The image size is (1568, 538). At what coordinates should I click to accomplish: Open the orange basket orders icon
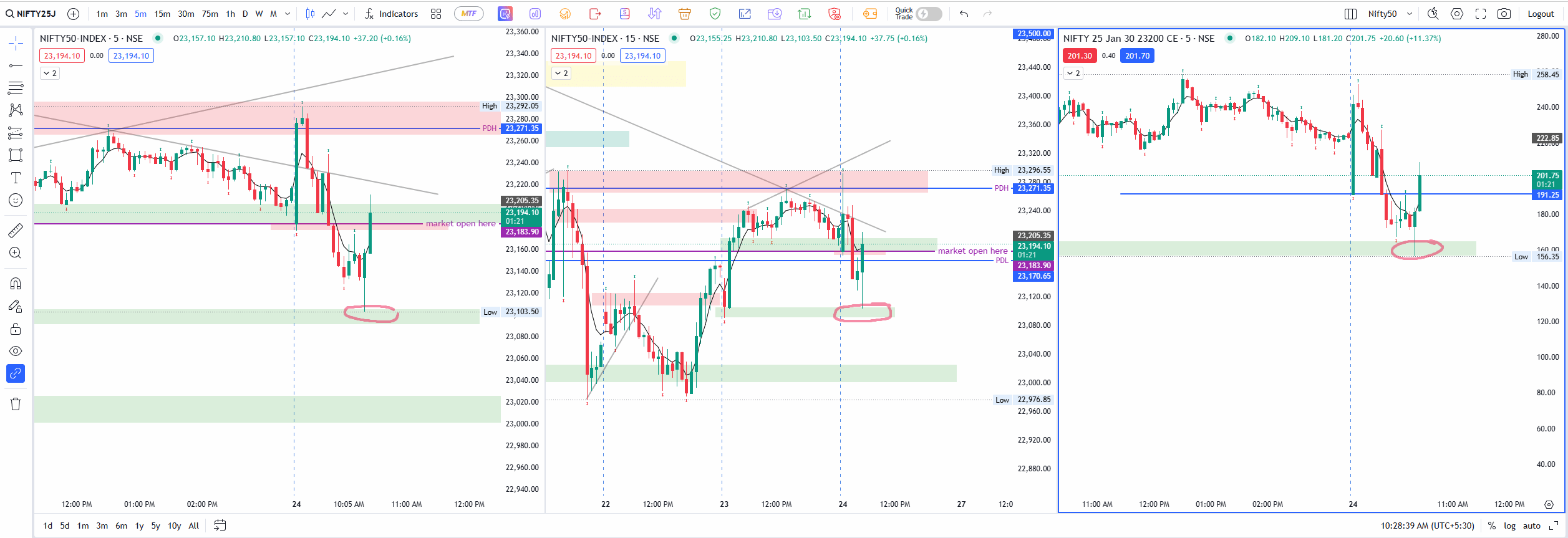click(685, 14)
